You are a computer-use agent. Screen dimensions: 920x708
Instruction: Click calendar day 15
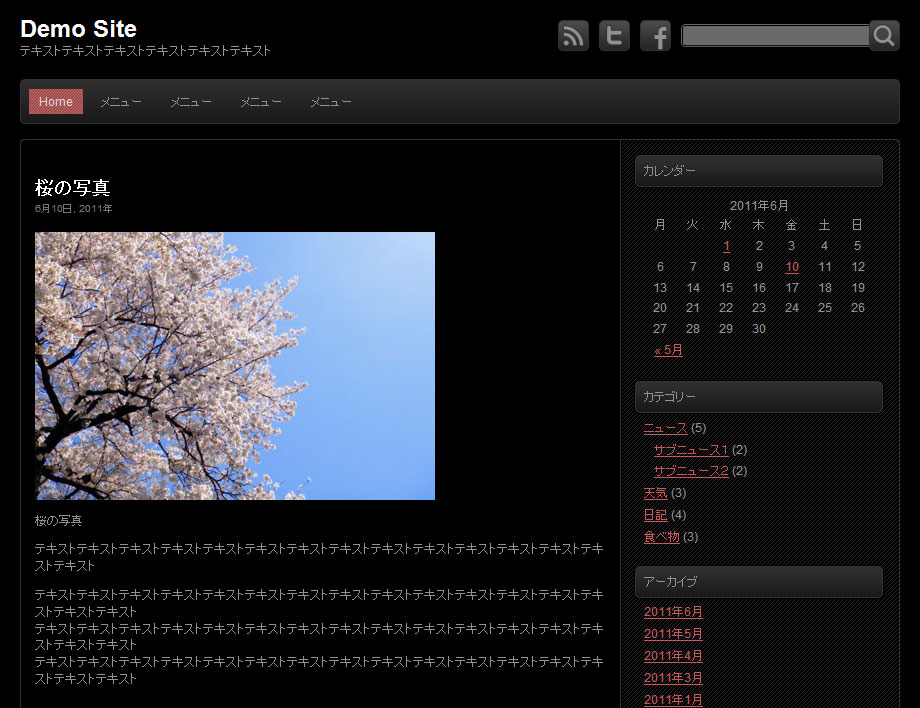726,288
